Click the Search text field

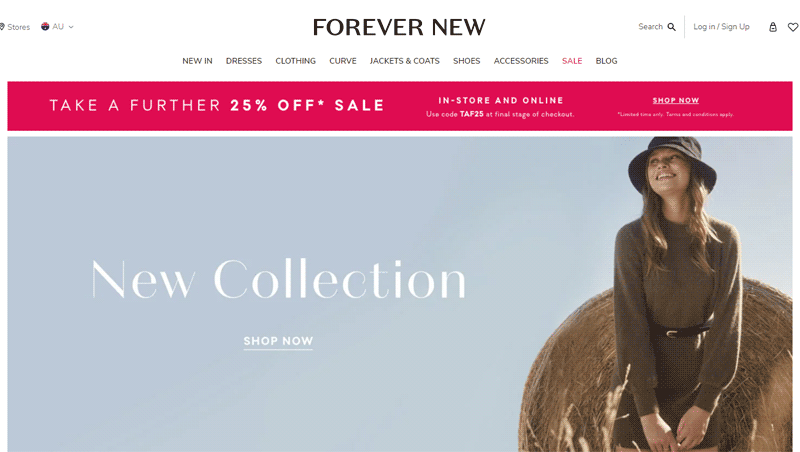pos(651,27)
